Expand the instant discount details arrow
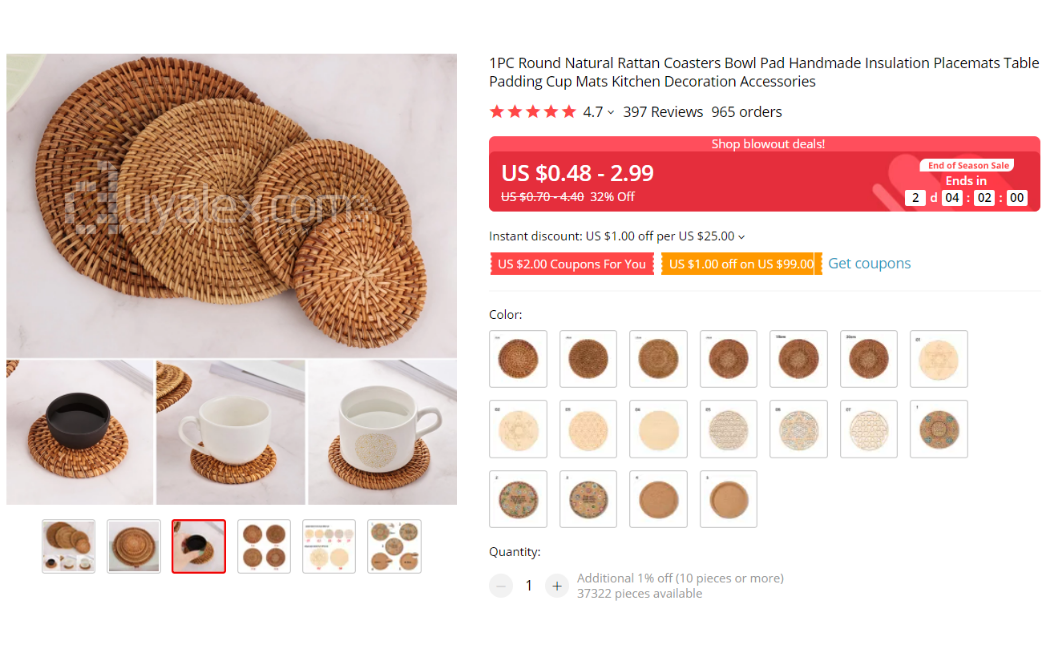Viewport: 1050px width, 650px height. point(741,237)
